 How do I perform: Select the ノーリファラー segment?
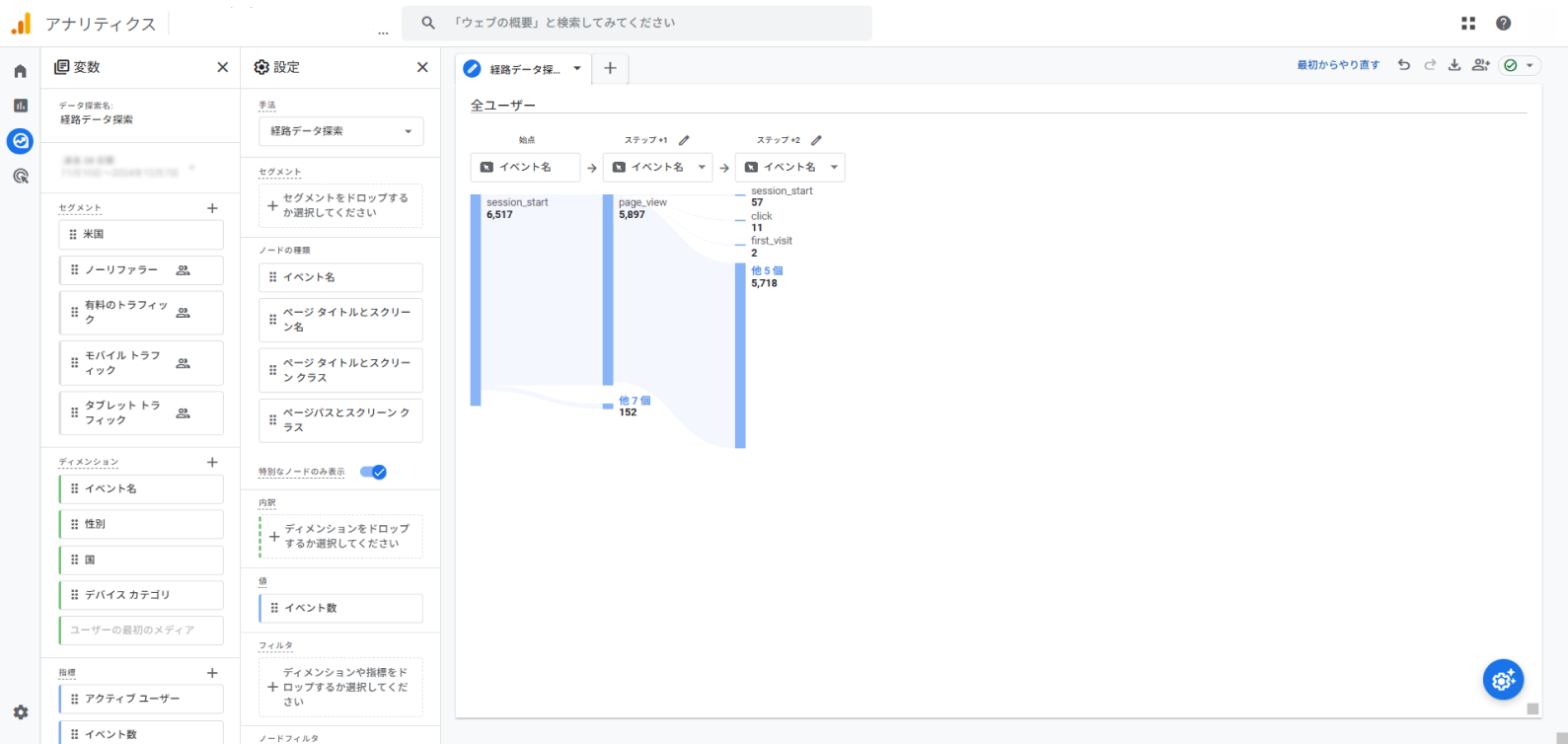tap(141, 270)
